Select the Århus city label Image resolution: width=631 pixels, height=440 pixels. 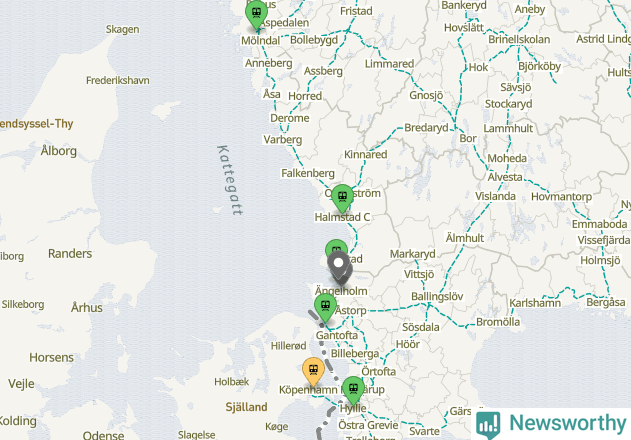87,308
